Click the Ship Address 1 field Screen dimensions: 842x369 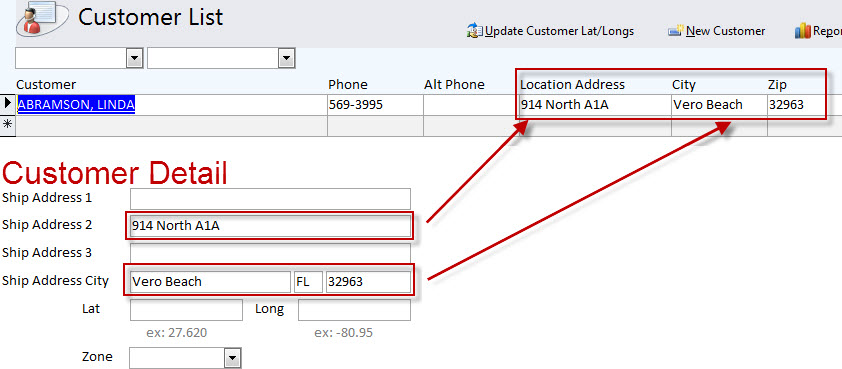coord(270,198)
